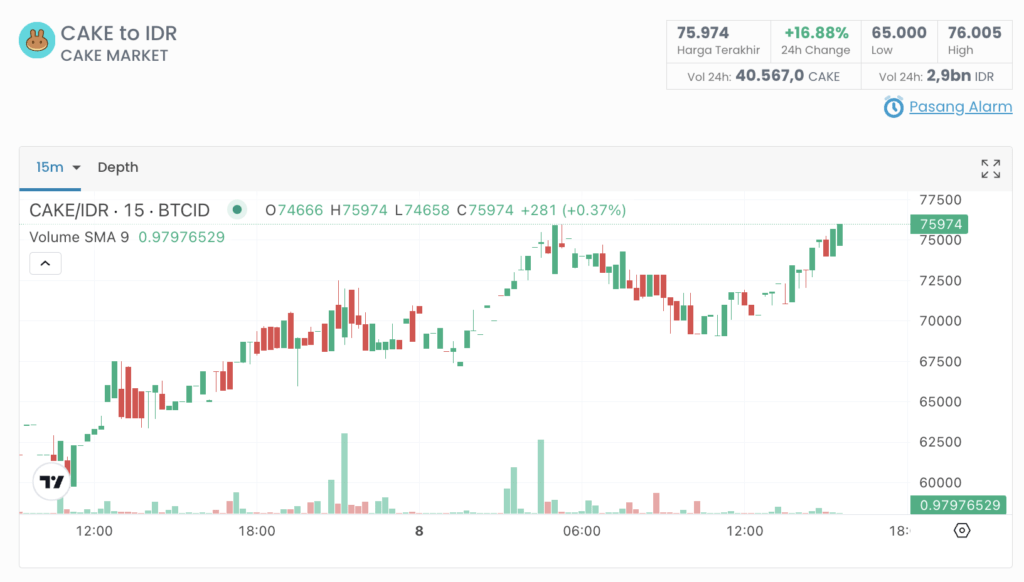This screenshot has height=582, width=1024.
Task: Click the green volume value tag on axis
Action: 959,505
